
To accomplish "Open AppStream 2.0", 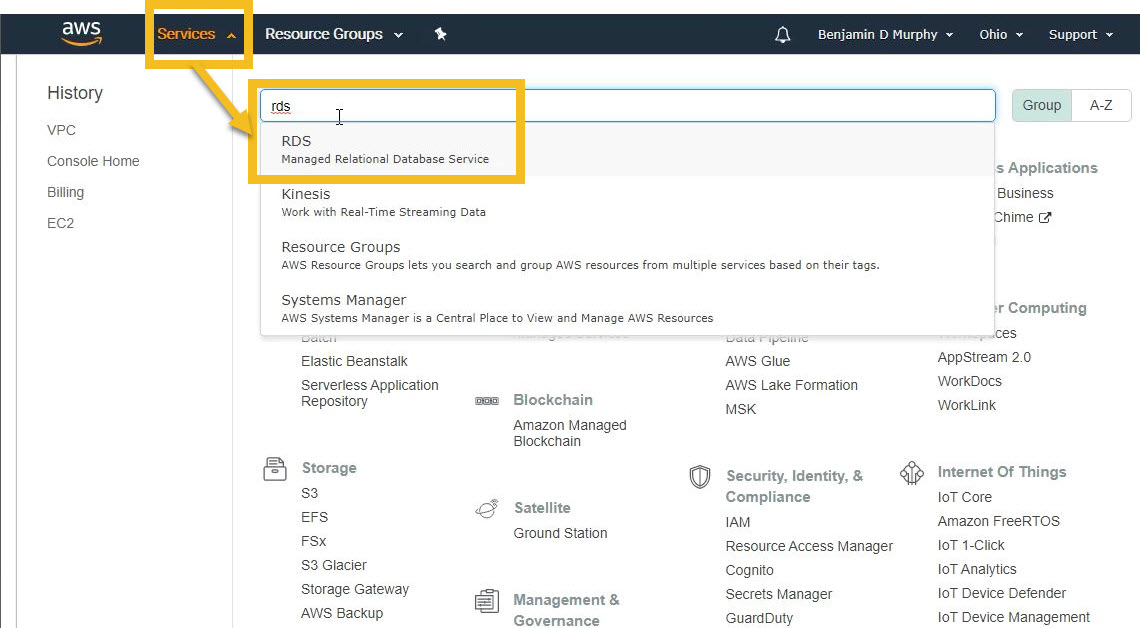I will [984, 358].
